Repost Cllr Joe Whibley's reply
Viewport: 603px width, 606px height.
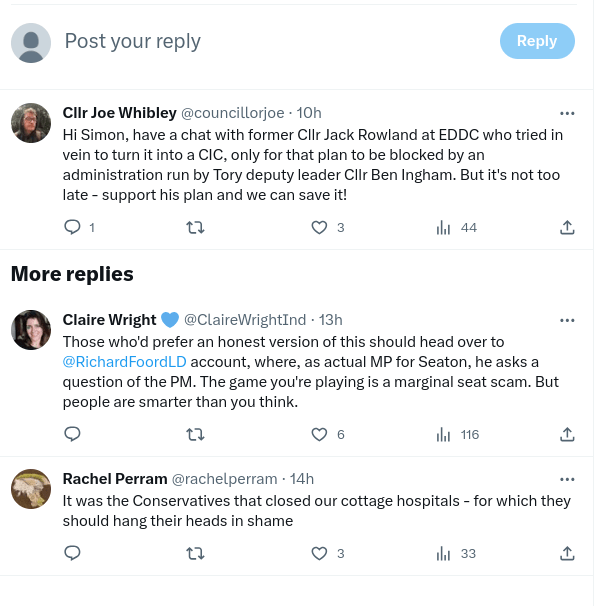tap(196, 227)
